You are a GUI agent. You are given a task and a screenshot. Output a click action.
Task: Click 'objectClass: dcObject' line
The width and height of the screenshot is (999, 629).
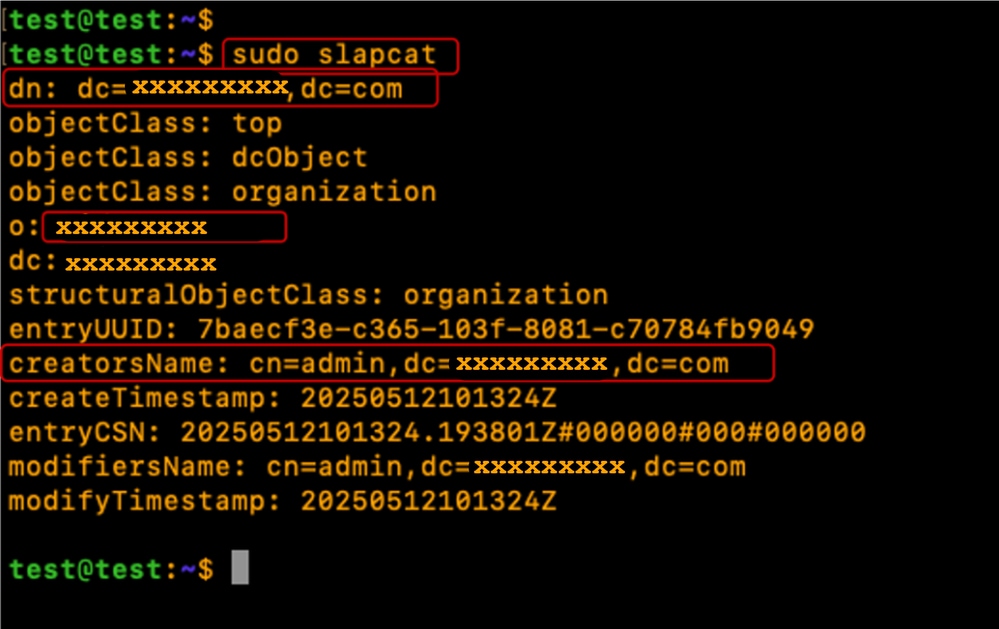point(188,157)
